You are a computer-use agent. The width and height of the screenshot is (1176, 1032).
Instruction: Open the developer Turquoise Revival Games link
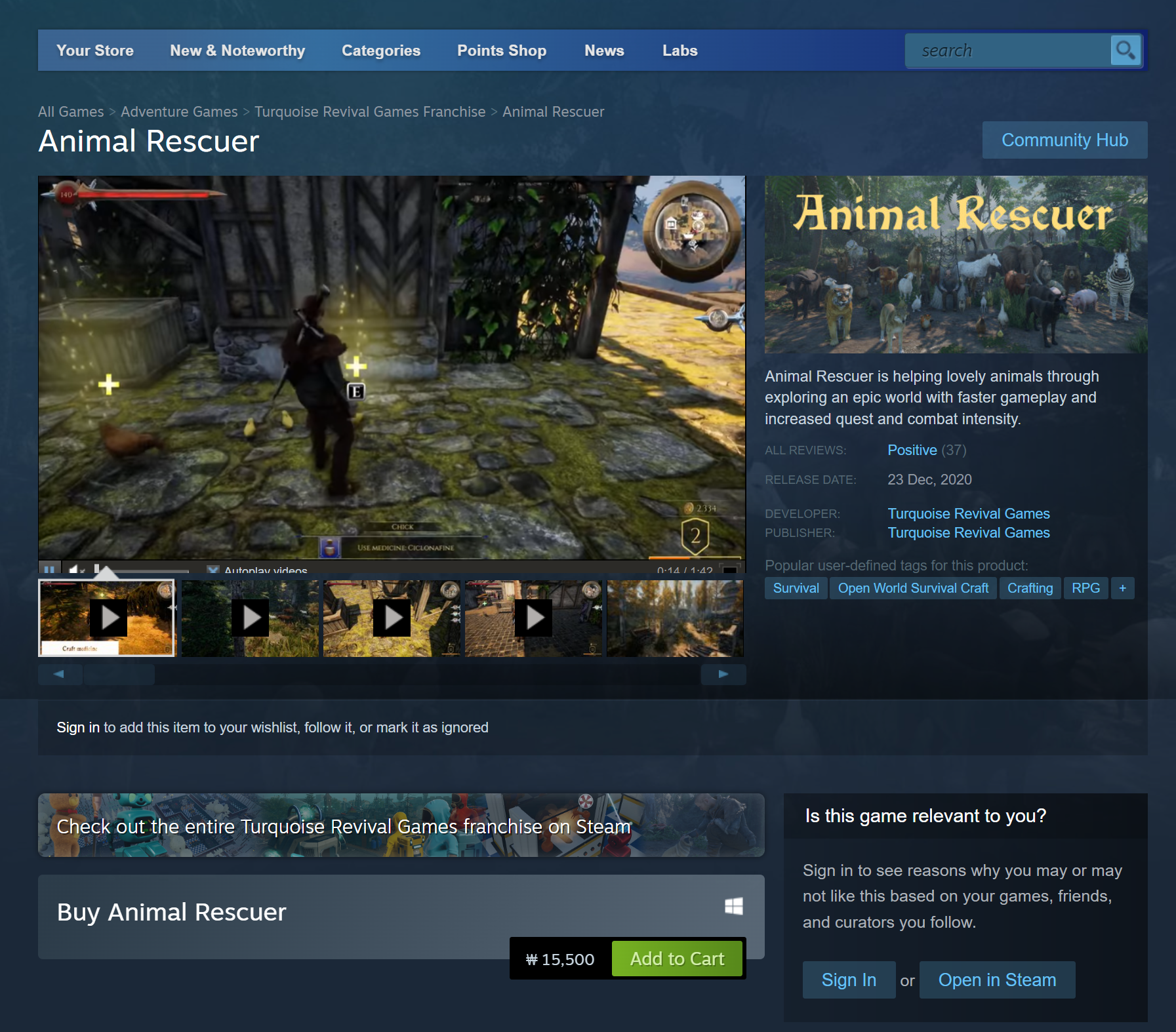(x=969, y=513)
